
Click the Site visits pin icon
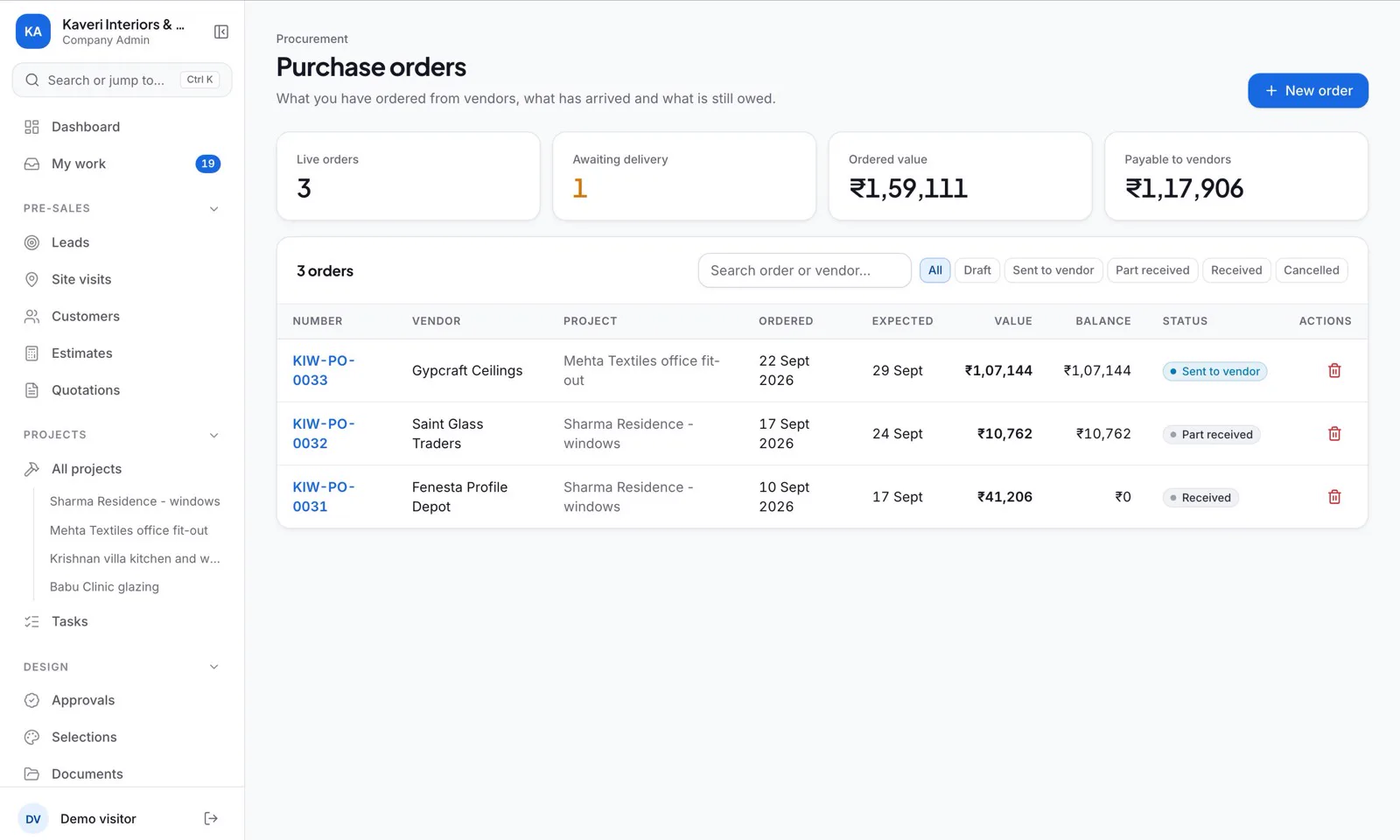point(32,279)
